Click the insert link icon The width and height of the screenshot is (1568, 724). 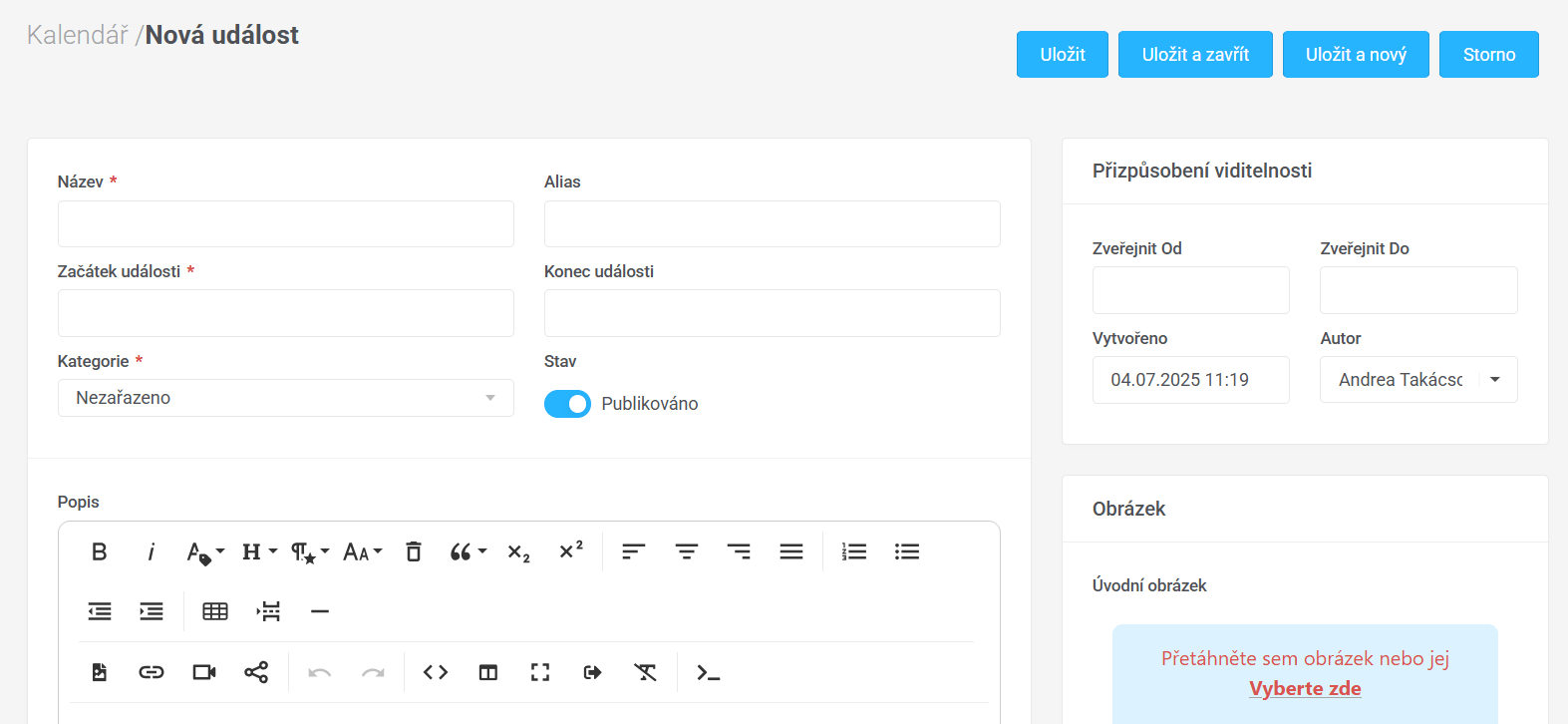tap(152, 672)
